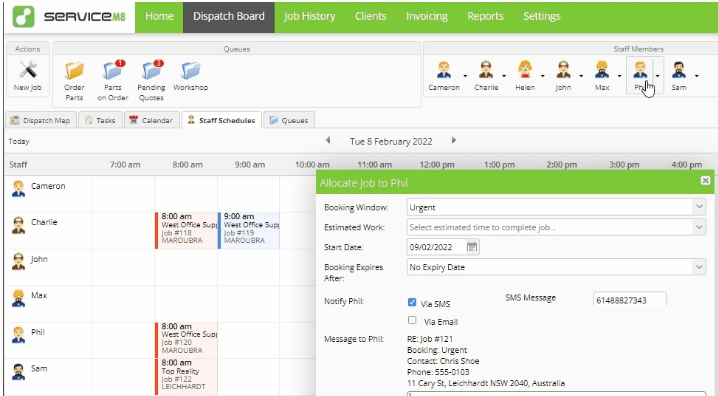Go to the Home menu
Image resolution: width=718 pixels, height=396 pixels.
pyautogui.click(x=159, y=16)
